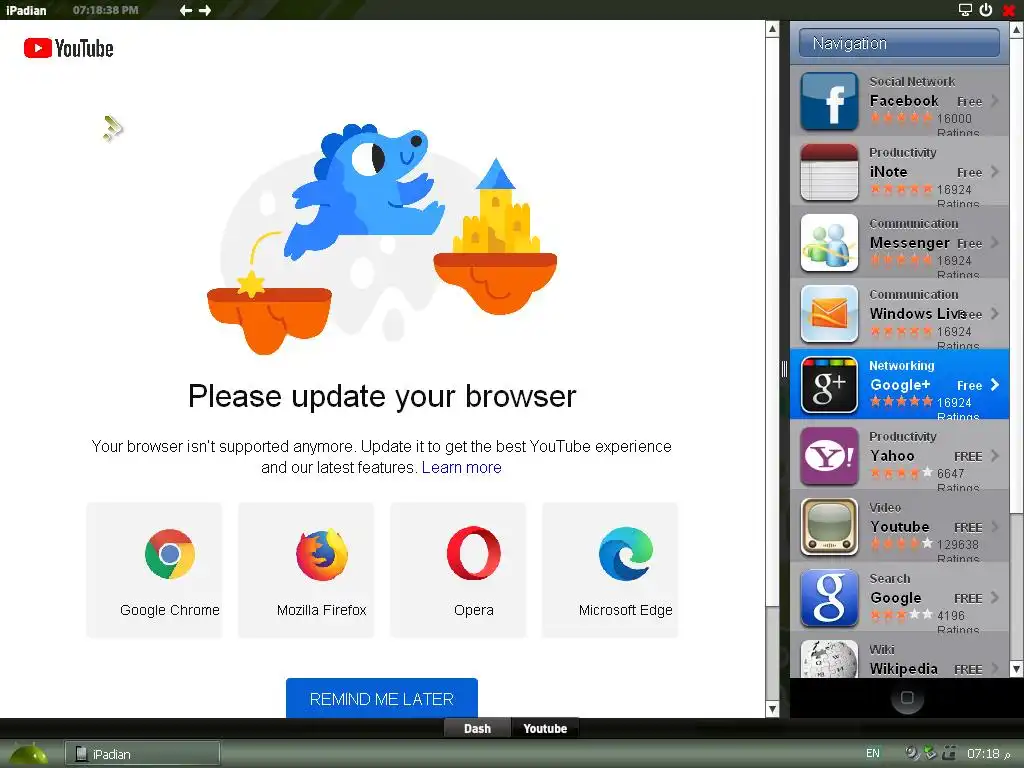Screen dimensions: 1024x768
Task: Expand the Yahoo row chevron
Action: click(x=995, y=455)
